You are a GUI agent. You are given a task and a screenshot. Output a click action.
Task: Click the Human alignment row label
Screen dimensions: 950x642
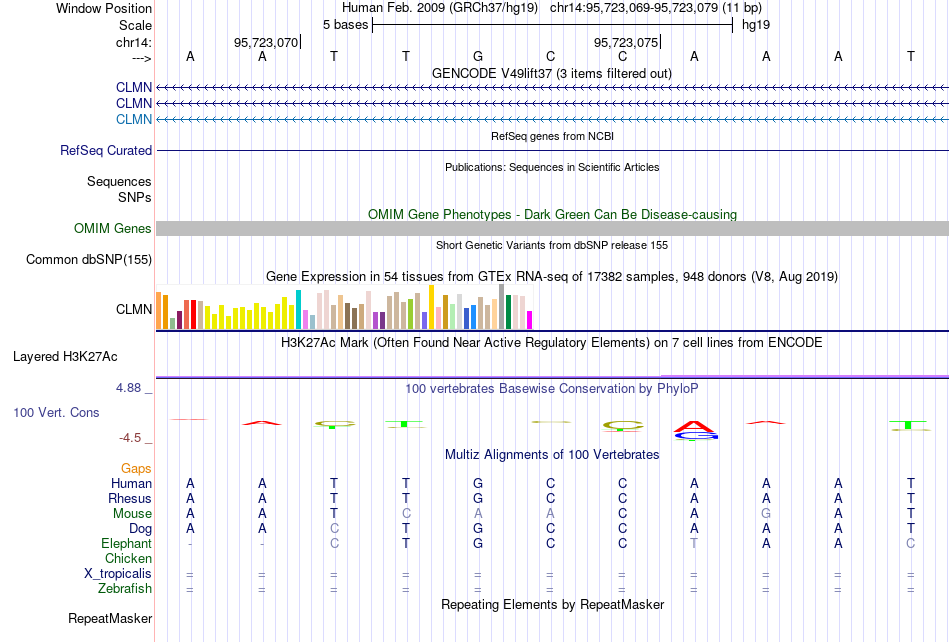pos(131,483)
